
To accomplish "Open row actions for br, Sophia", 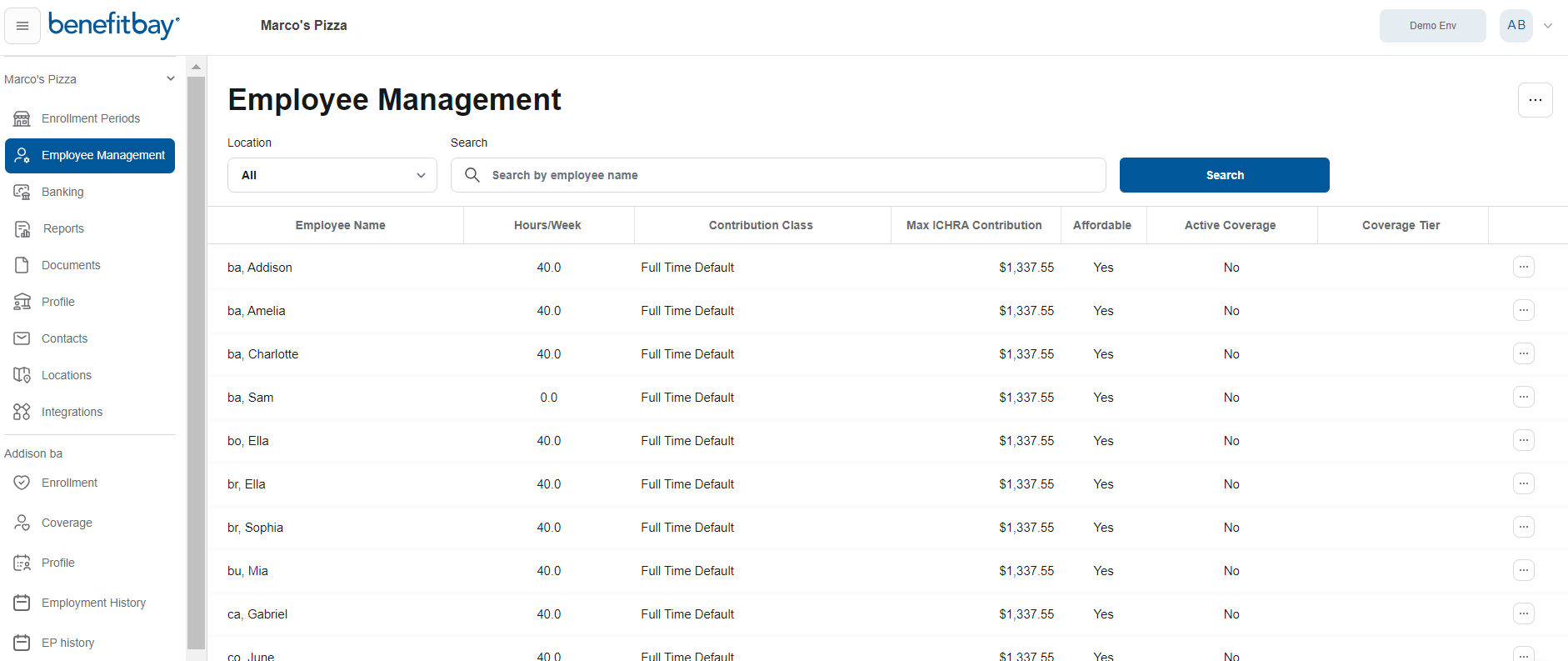I will point(1523,527).
